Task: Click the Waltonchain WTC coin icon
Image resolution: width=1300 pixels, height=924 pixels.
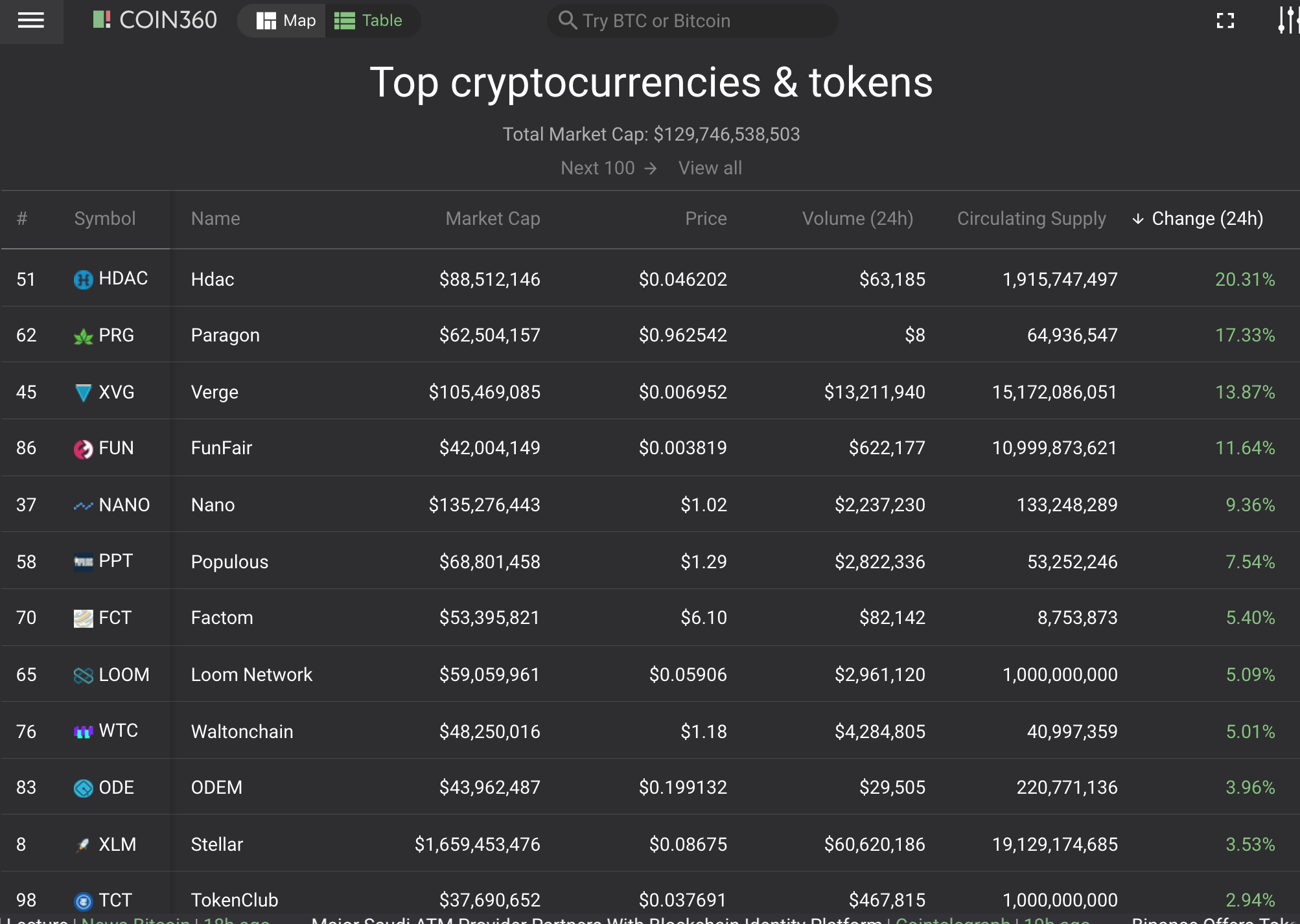Action: tap(83, 732)
